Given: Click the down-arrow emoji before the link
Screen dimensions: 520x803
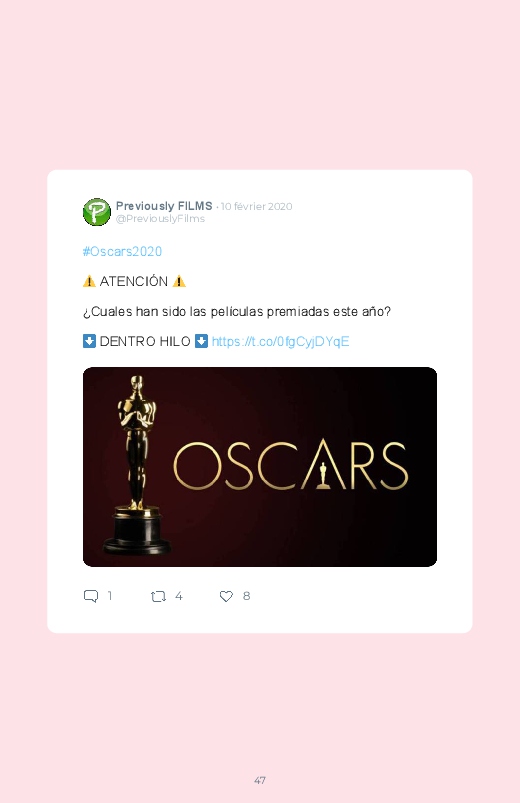Looking at the screenshot, I should tap(201, 341).
